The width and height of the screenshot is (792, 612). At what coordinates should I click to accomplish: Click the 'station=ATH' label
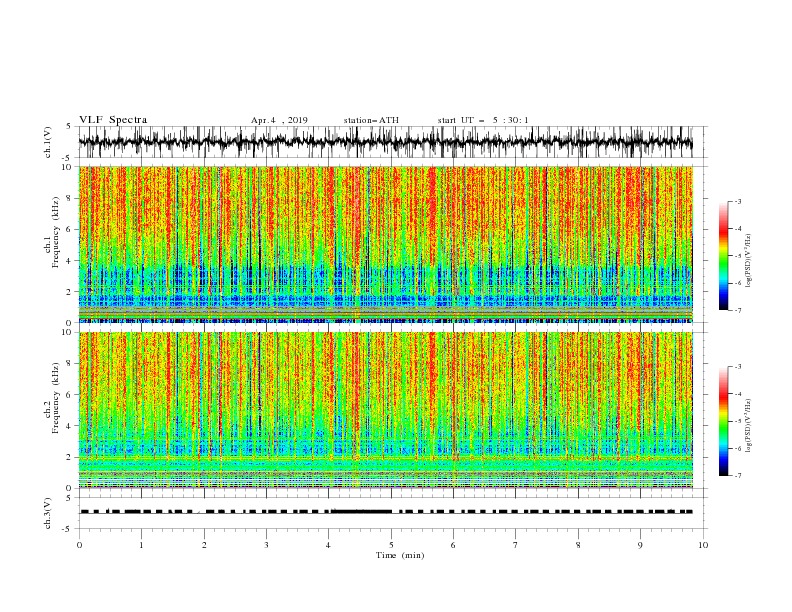click(x=371, y=120)
